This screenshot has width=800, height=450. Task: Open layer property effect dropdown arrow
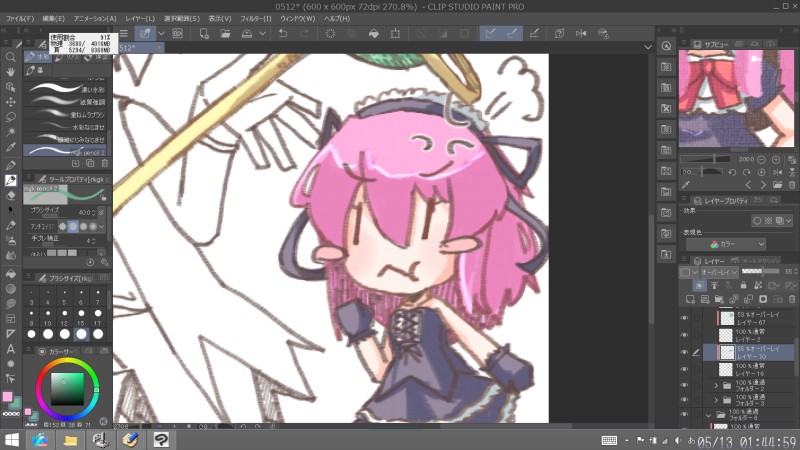point(789,220)
